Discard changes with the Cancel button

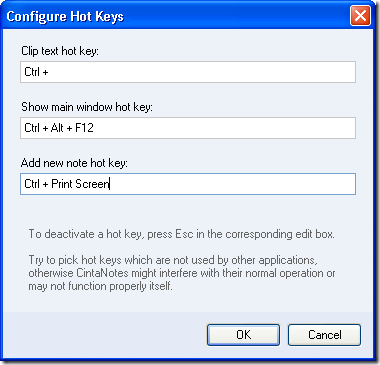(x=324, y=335)
